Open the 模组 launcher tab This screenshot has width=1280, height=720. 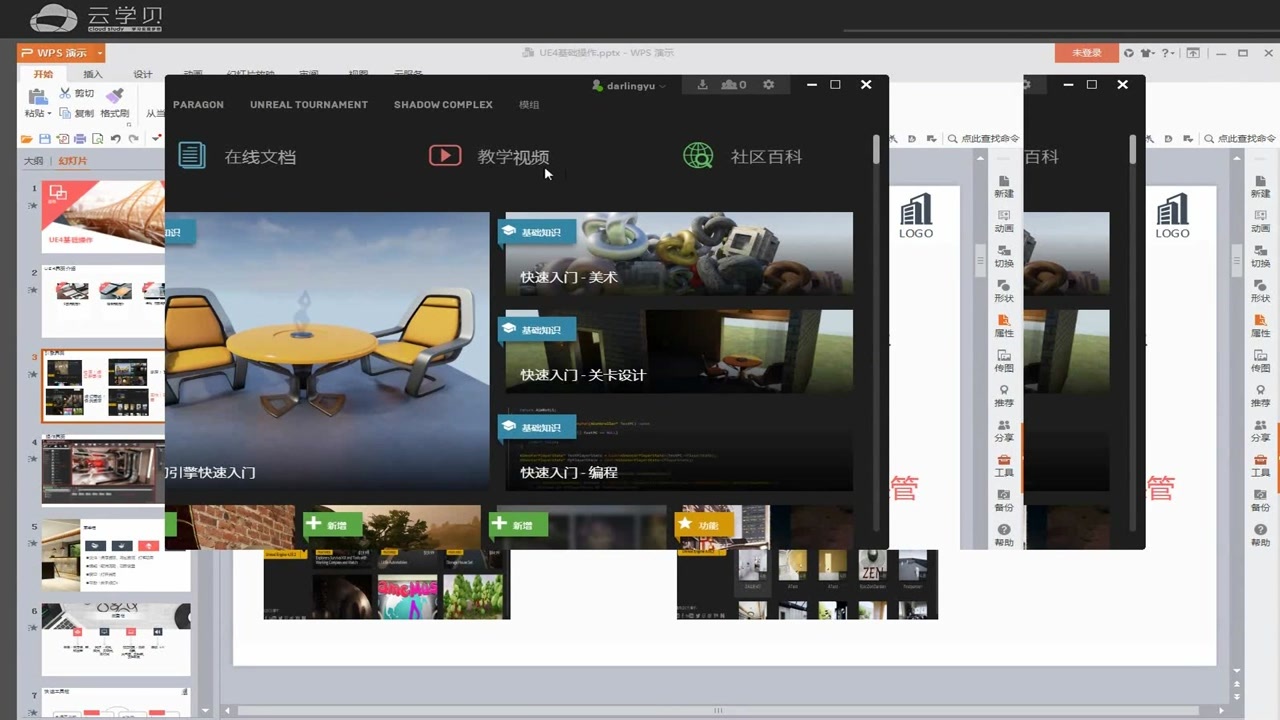pos(529,105)
